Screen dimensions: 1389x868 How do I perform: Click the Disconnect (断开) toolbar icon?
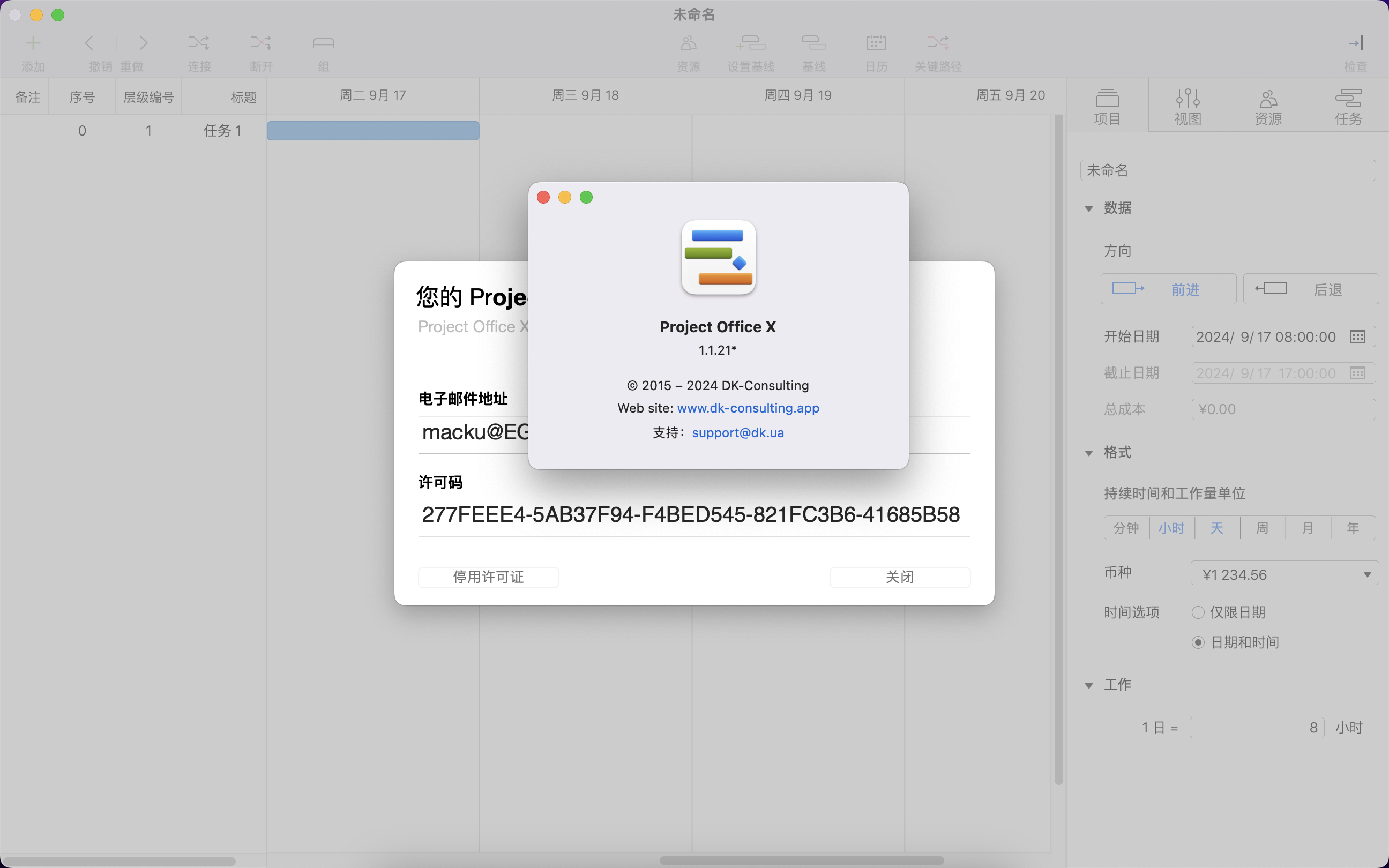pos(261,43)
